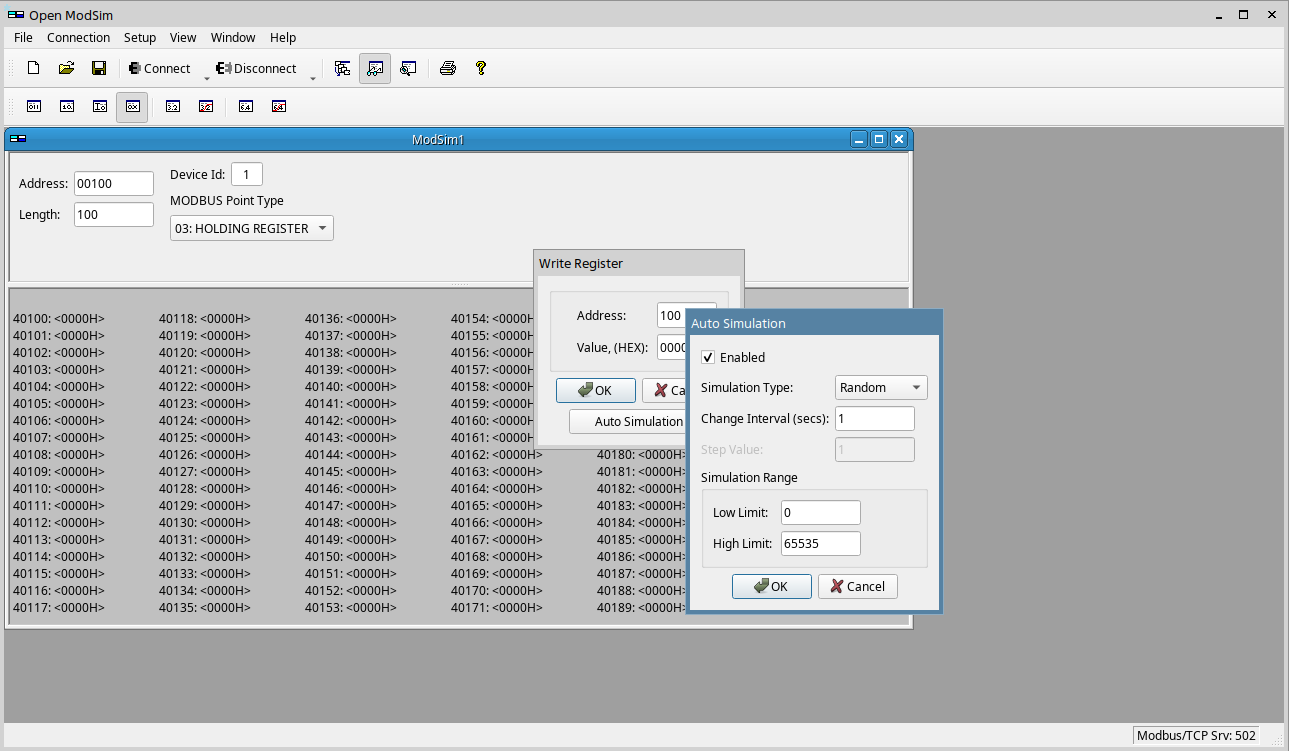Open the MODBUS Point Type dropdown
The height and width of the screenshot is (751, 1289).
click(251, 228)
